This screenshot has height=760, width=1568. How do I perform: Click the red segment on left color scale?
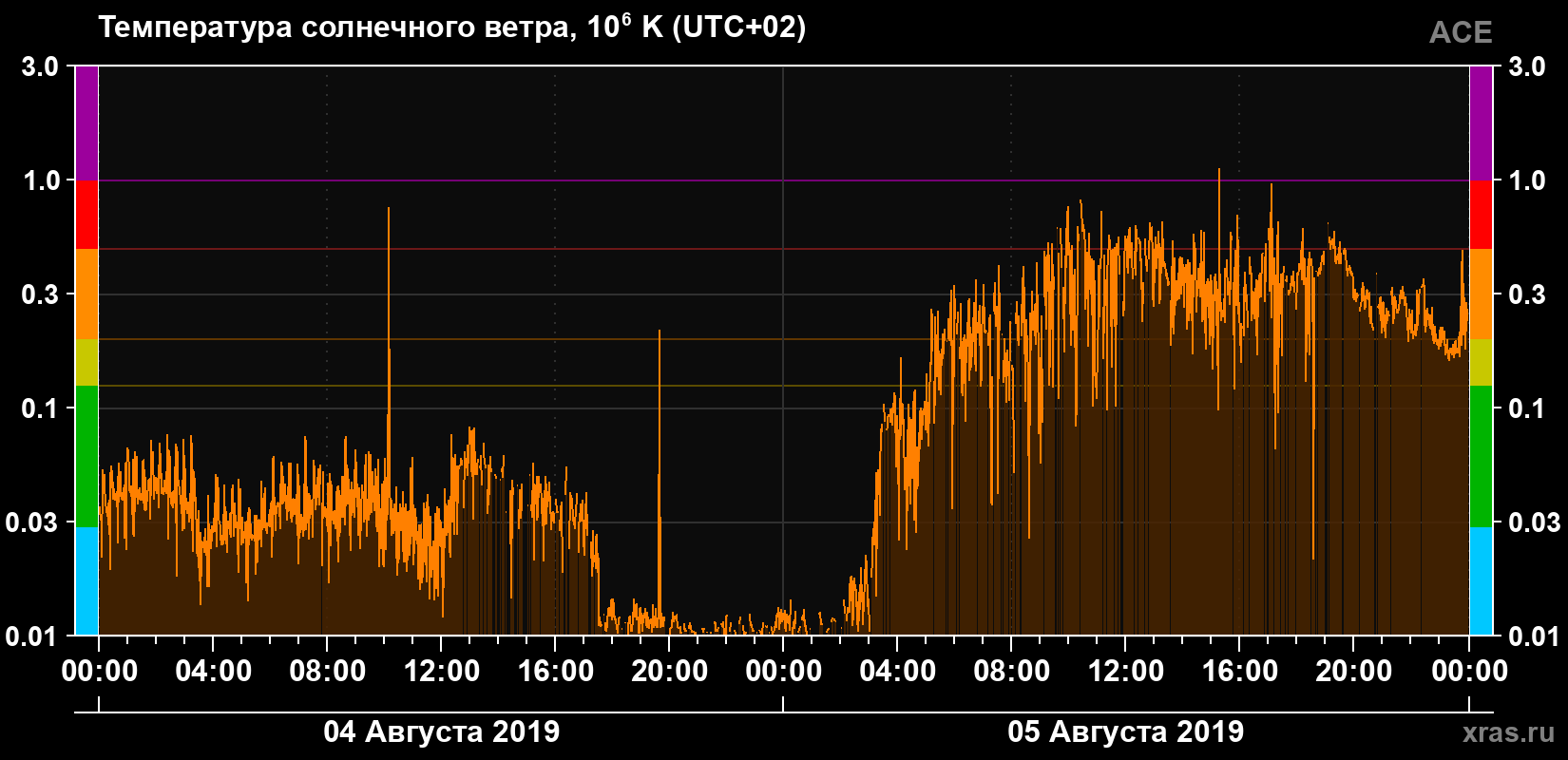[x=86, y=215]
